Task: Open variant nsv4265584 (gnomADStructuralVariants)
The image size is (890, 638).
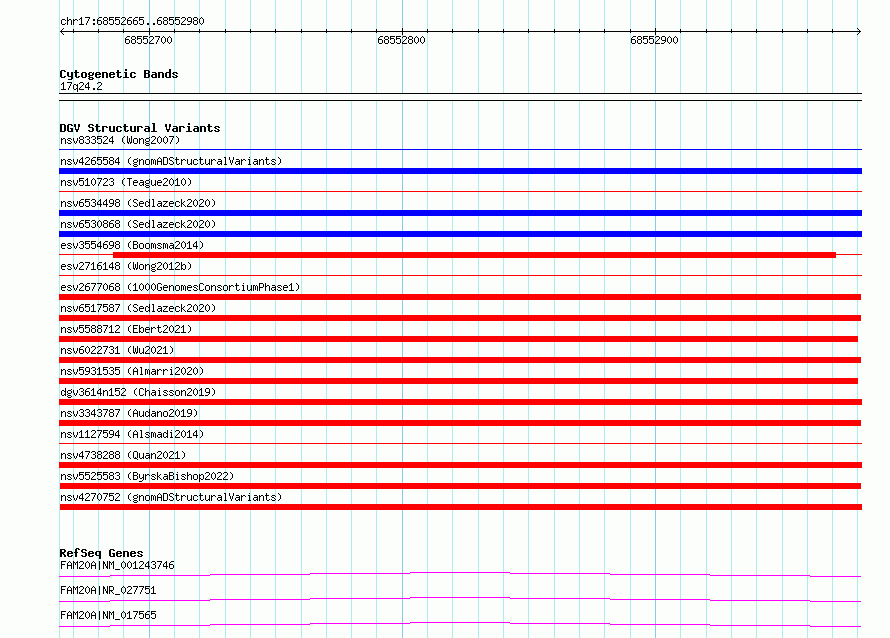Action: tap(171, 161)
